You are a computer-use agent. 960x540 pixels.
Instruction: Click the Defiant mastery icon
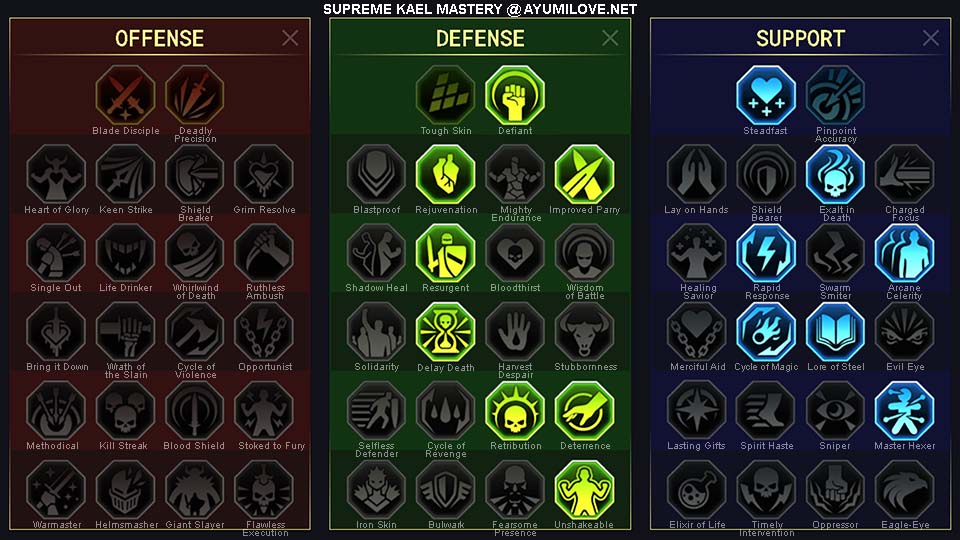(515, 95)
